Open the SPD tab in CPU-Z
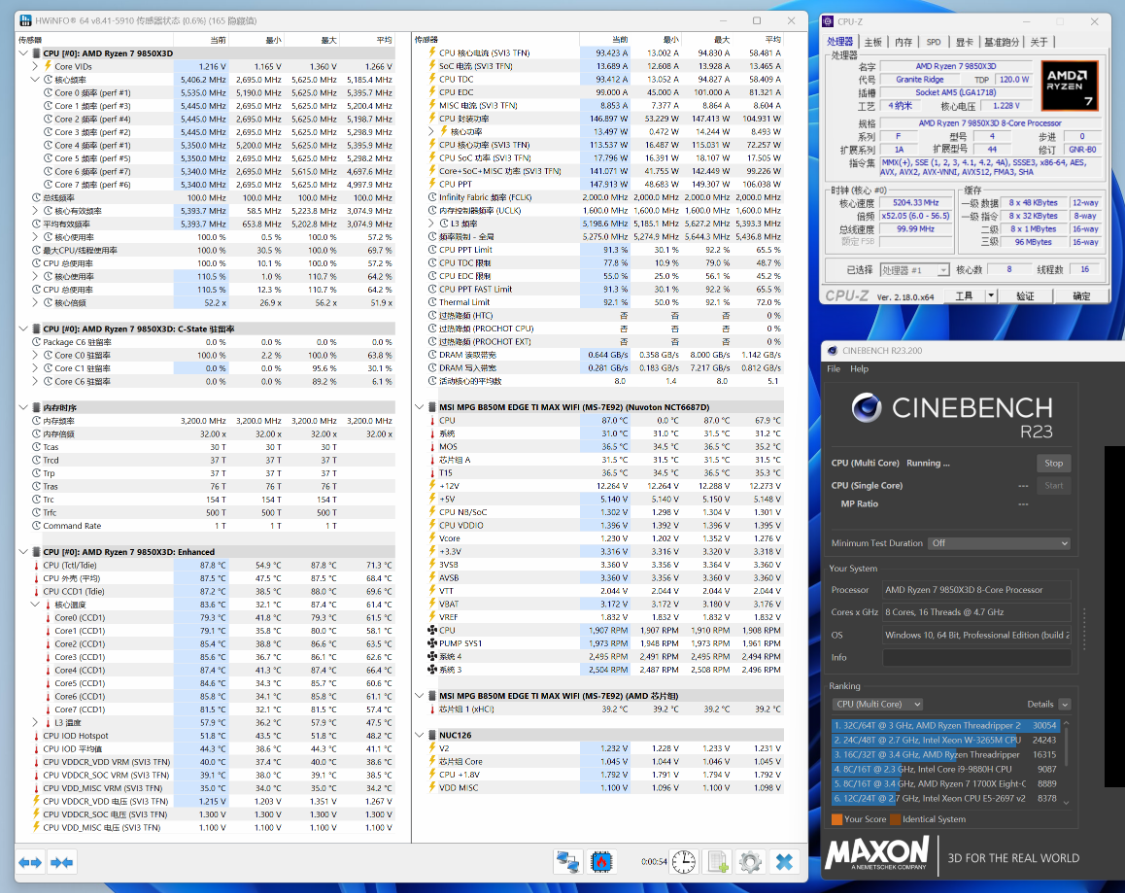Screen dimensions: 1125x893 click(x=933, y=42)
